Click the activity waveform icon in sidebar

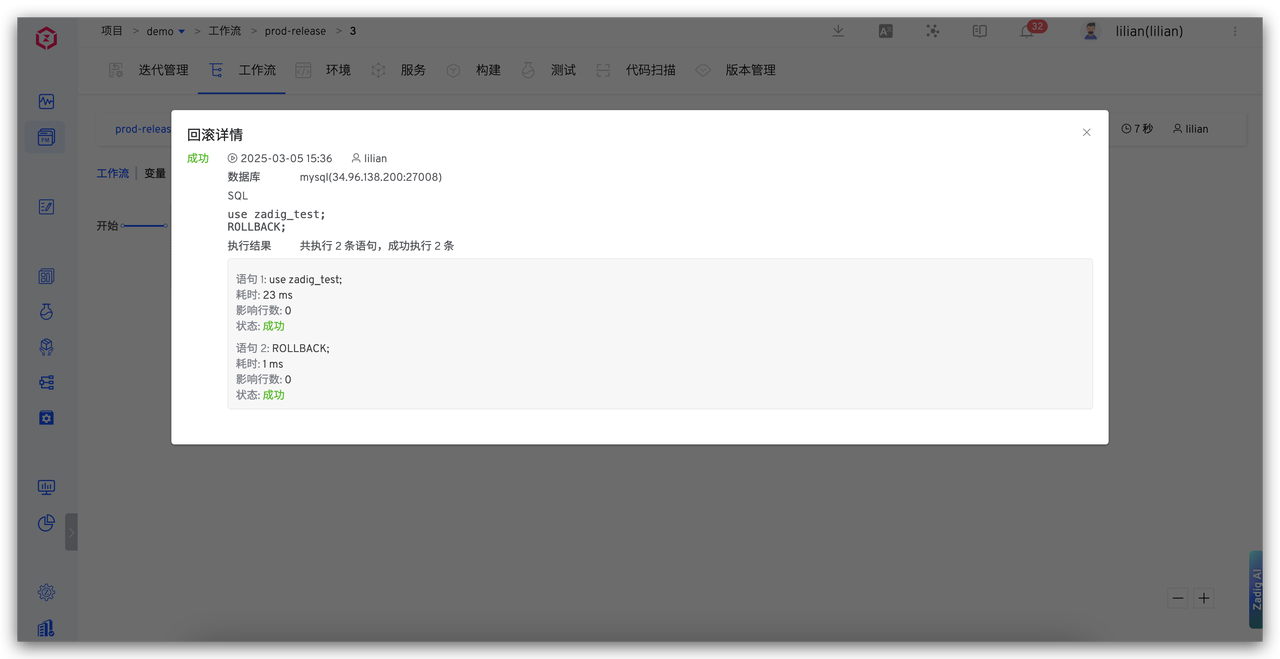point(46,102)
